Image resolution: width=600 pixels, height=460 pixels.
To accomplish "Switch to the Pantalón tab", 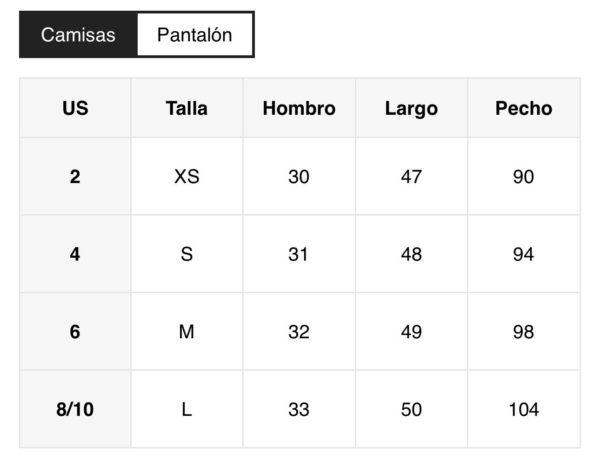I will [195, 35].
